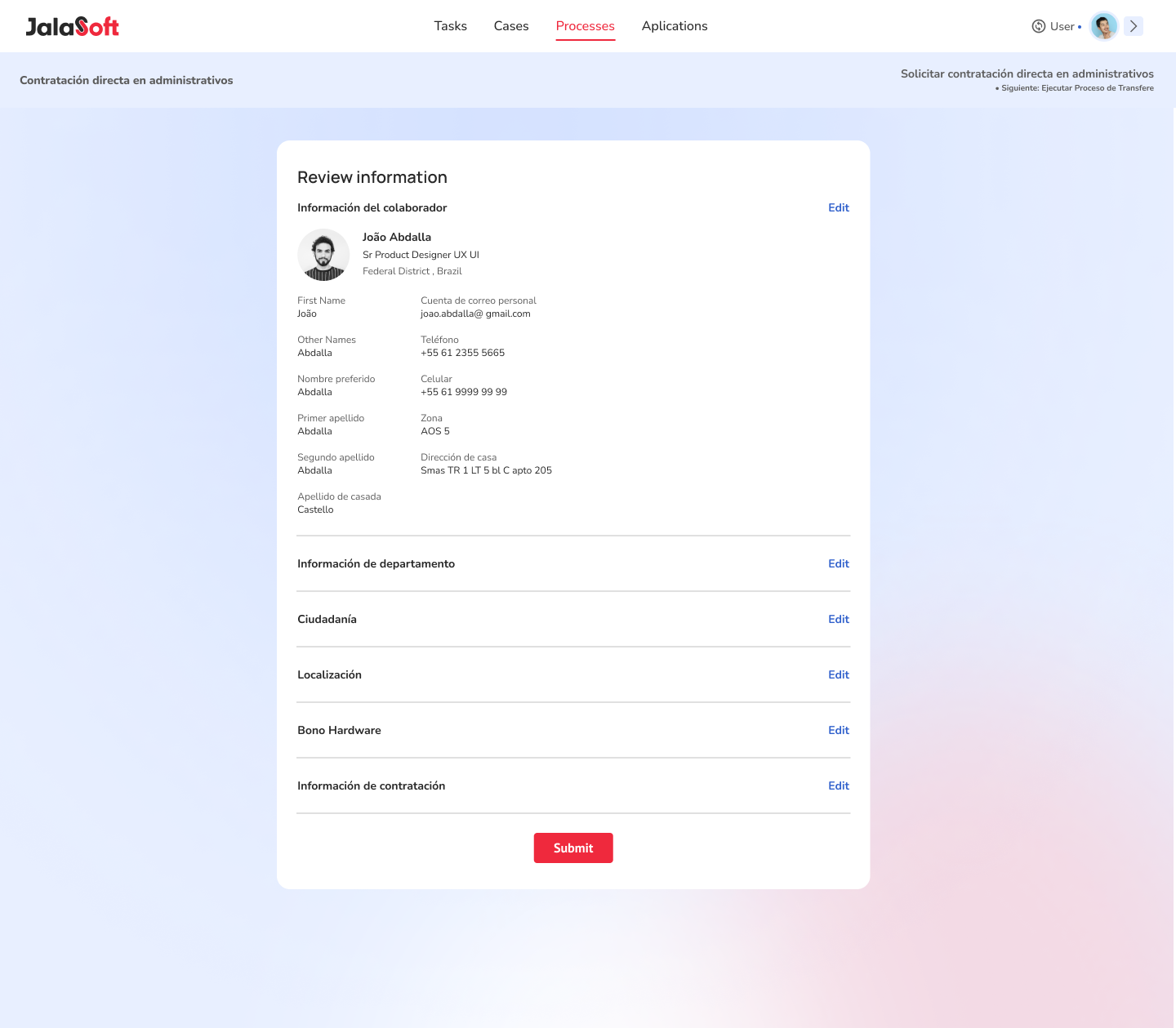Click the Review information title
The height and width of the screenshot is (1028, 1176).
[x=372, y=177]
